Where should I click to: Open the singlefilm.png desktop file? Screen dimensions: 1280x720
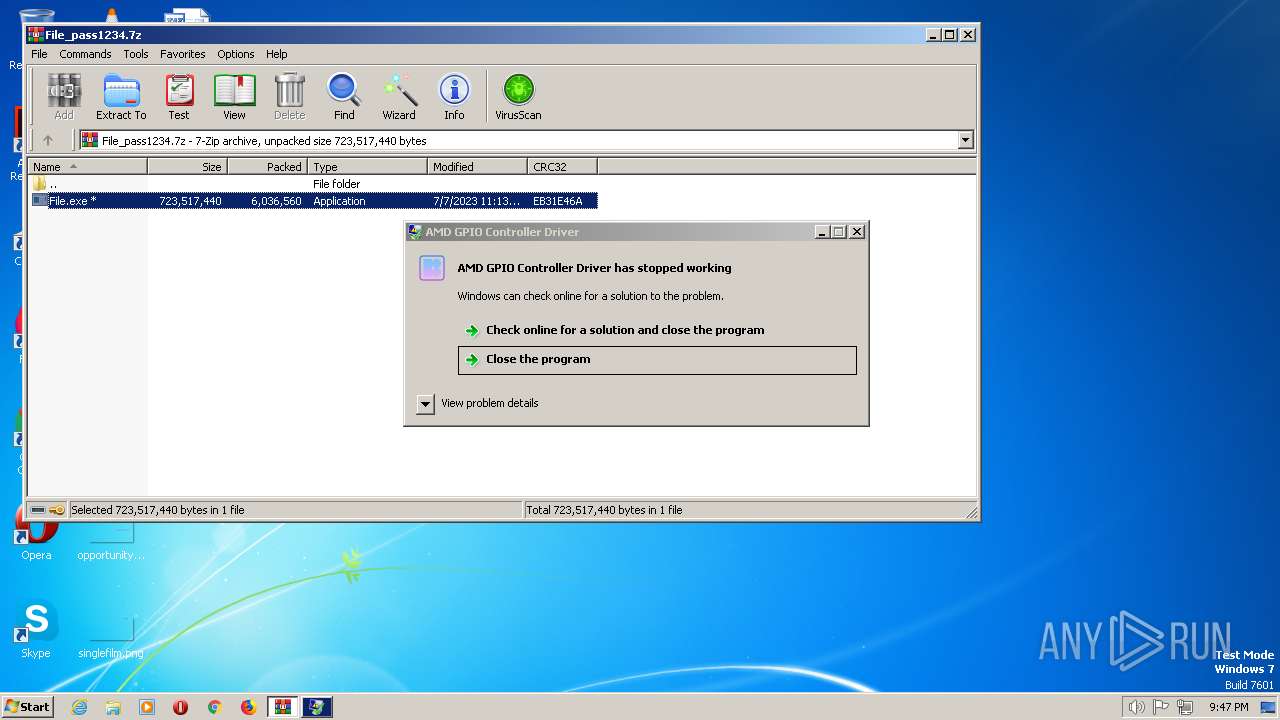[111, 636]
